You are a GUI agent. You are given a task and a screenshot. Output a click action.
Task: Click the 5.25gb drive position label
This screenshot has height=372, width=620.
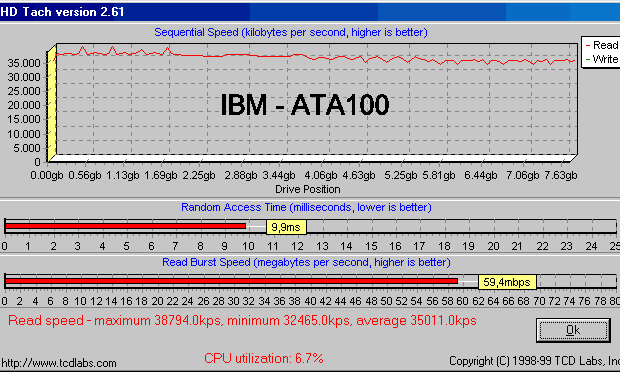tap(401, 175)
